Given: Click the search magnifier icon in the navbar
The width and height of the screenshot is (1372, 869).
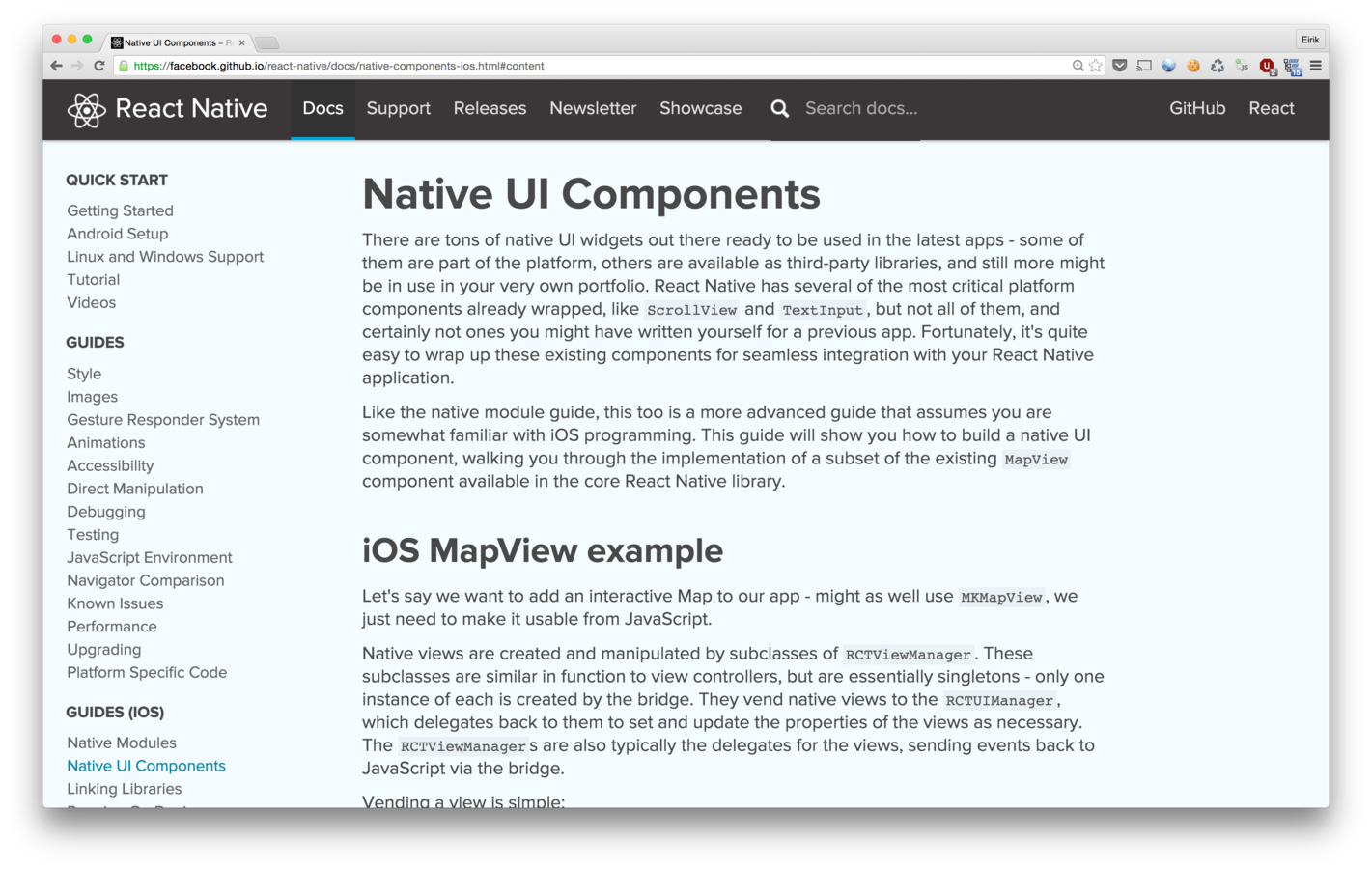Looking at the screenshot, I should click(779, 109).
